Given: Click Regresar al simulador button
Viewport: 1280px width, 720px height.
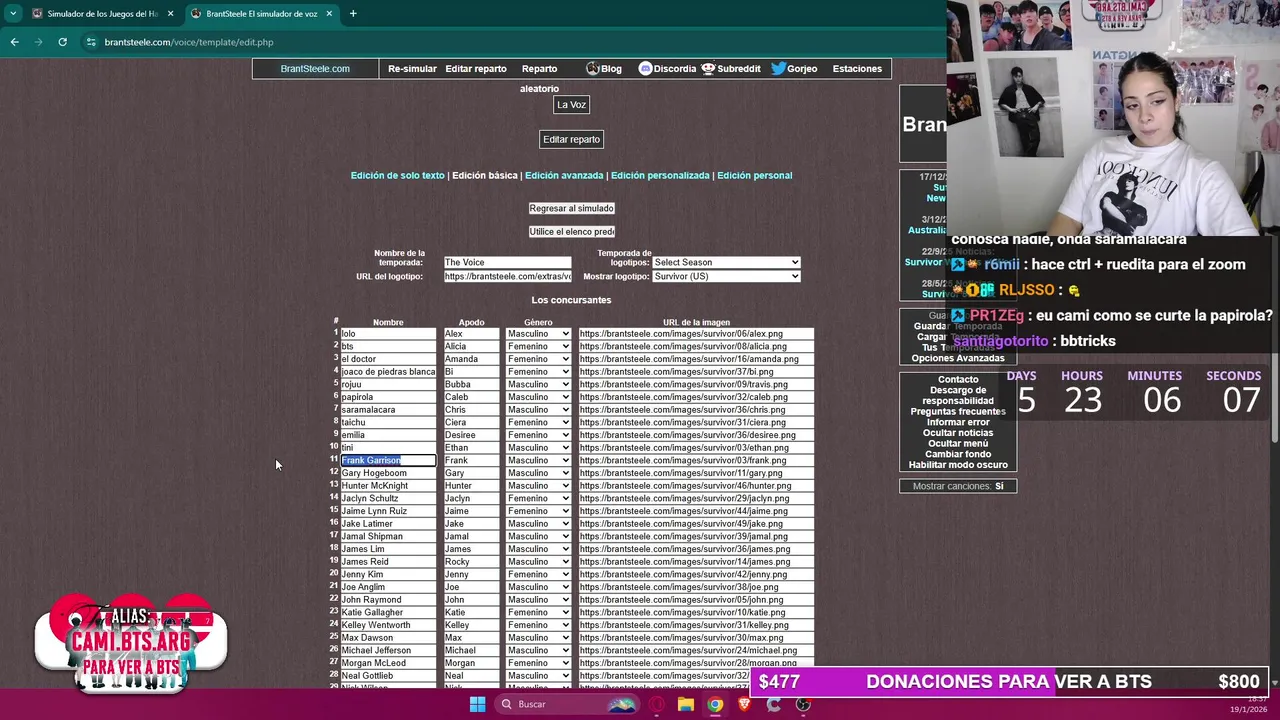Looking at the screenshot, I should pyautogui.click(x=572, y=208).
